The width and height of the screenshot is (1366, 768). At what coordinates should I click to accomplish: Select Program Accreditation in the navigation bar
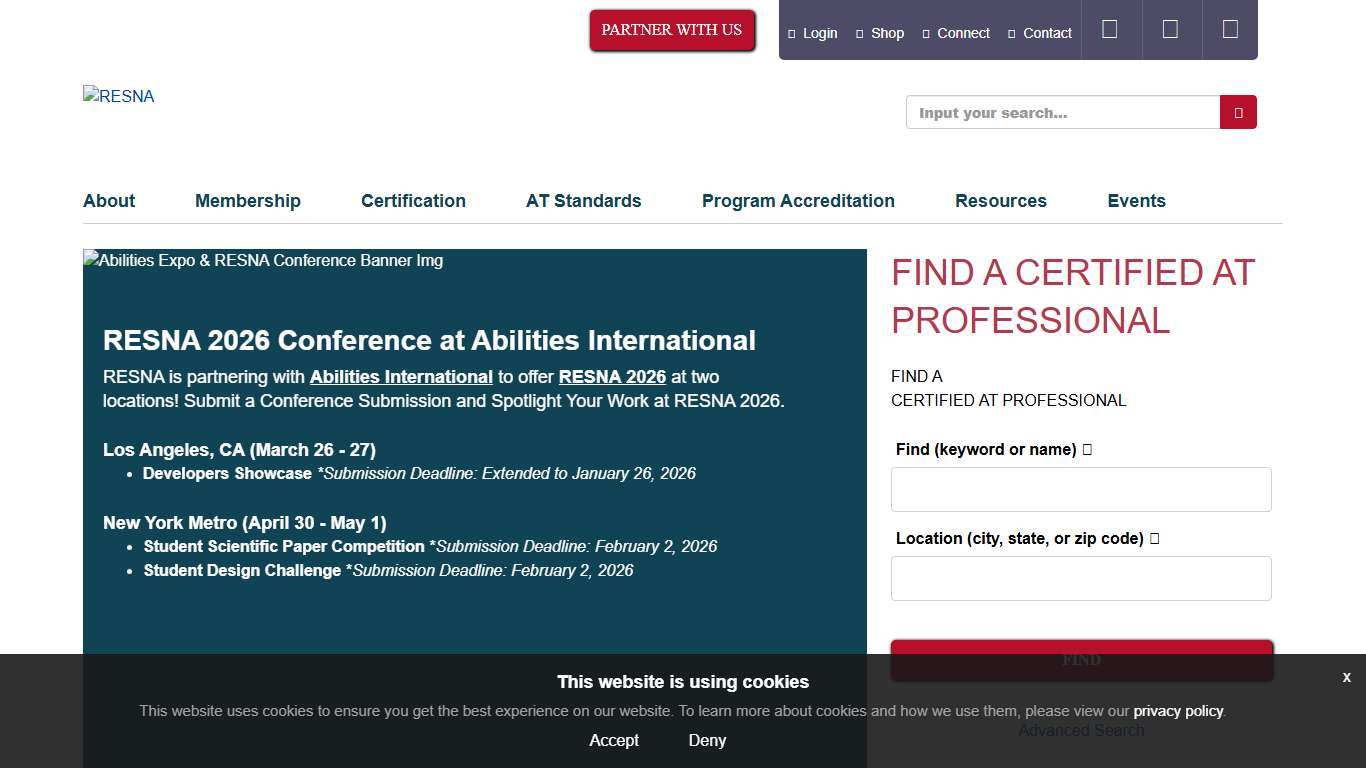[798, 201]
